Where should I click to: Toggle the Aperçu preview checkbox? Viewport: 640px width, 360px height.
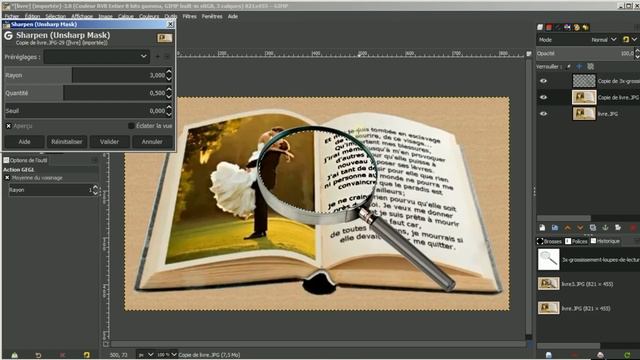[x=9, y=126]
